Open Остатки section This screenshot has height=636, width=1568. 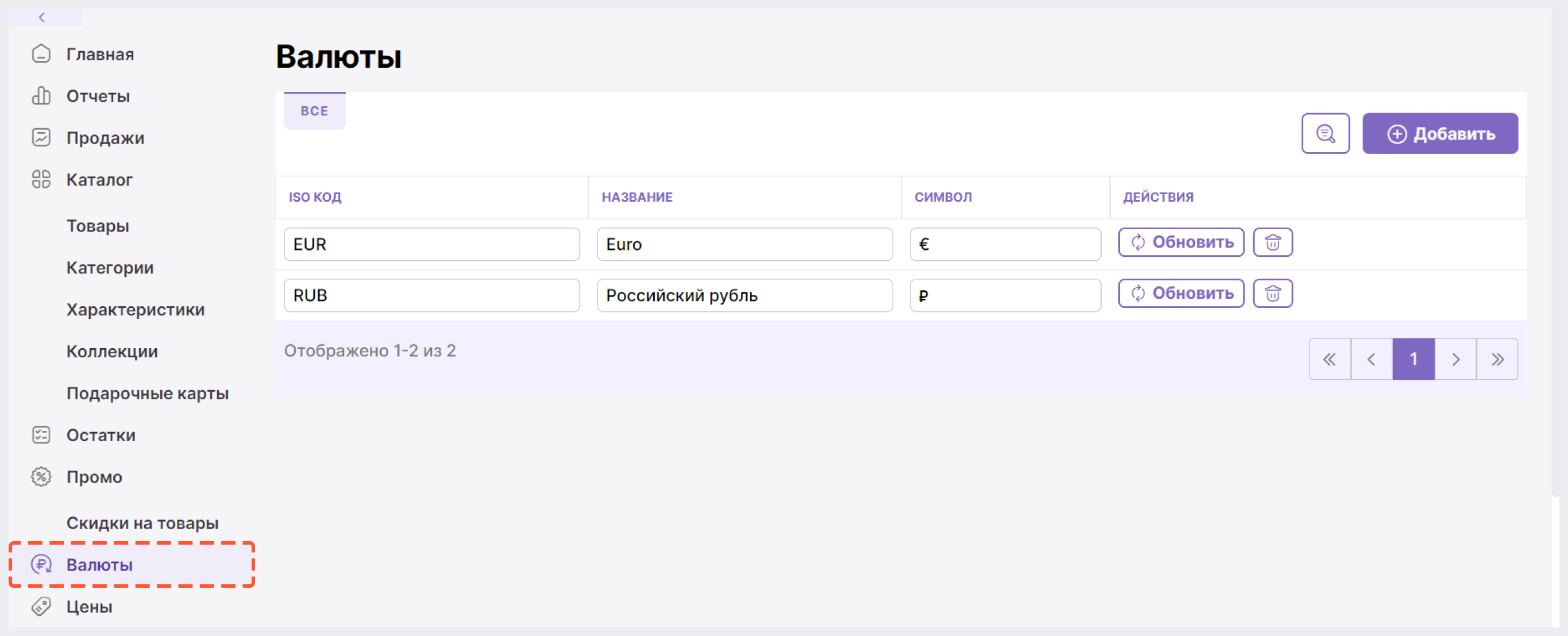tap(101, 435)
